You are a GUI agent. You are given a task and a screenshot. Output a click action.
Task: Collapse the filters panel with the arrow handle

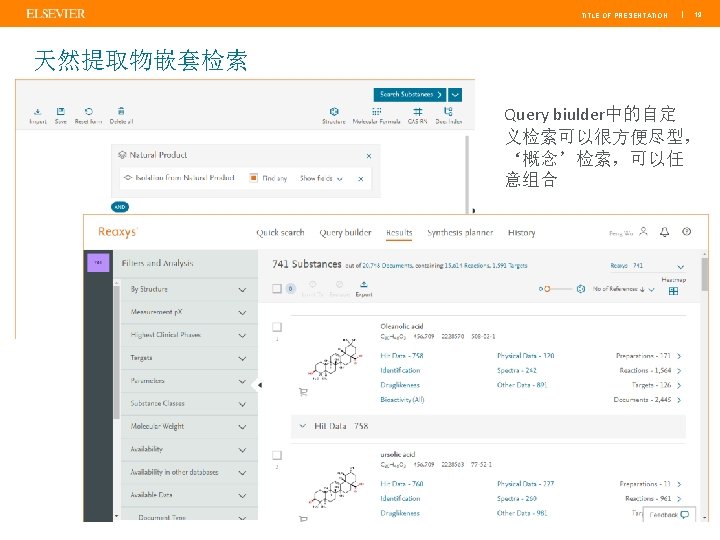[259, 385]
